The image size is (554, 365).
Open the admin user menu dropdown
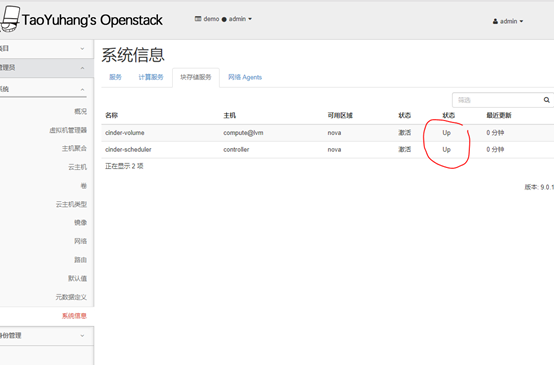508,21
